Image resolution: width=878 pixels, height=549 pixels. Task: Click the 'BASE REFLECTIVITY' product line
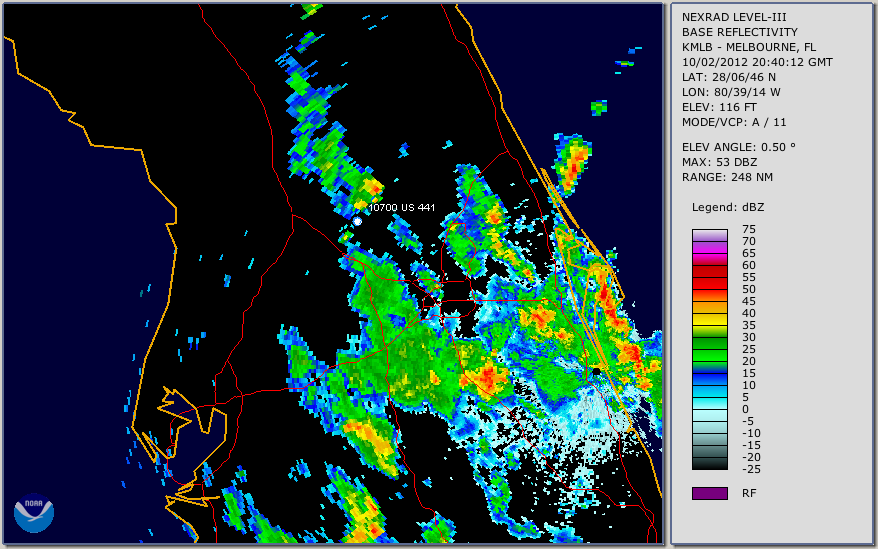click(x=740, y=32)
